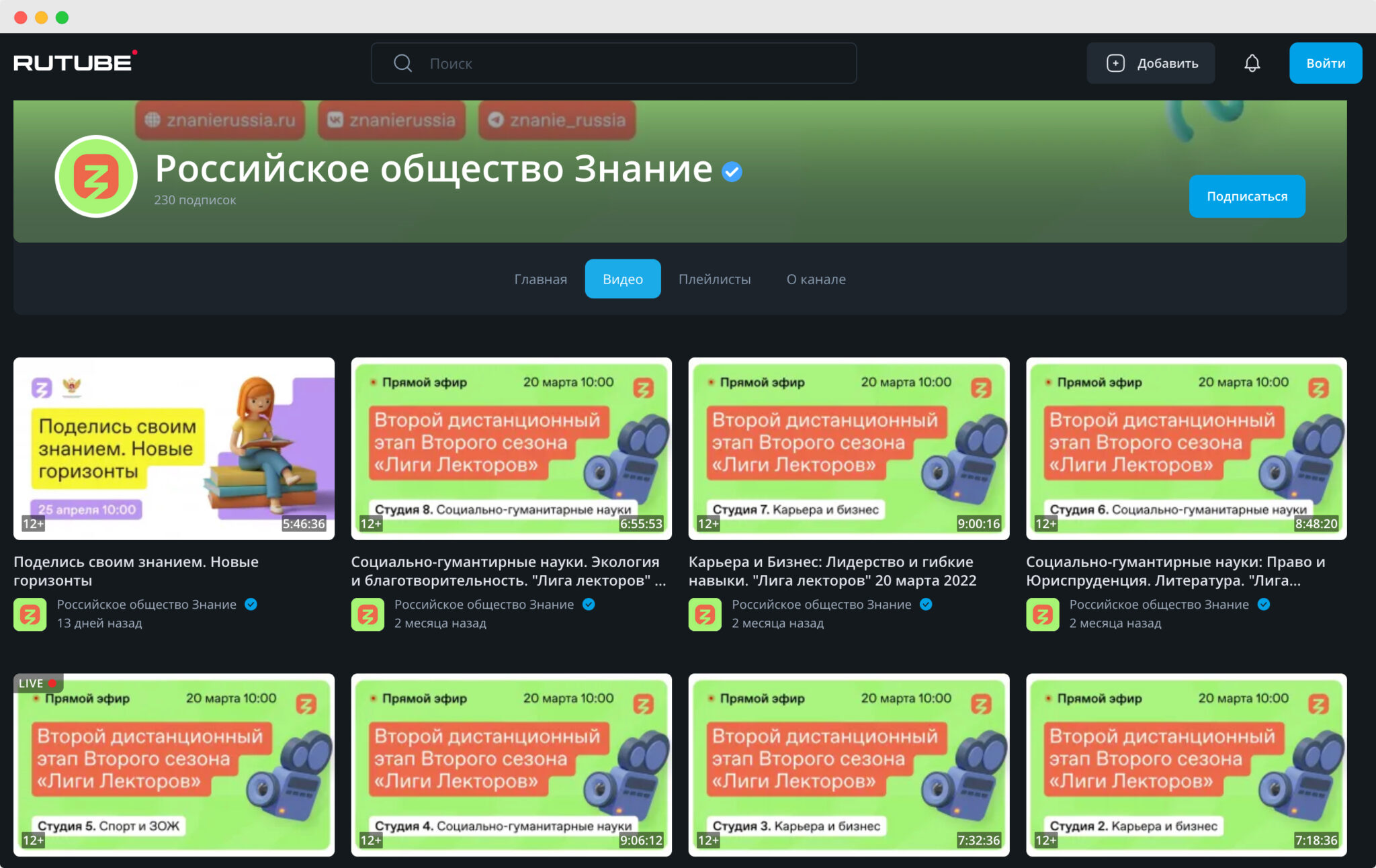The image size is (1376, 868).
Task: Focus the Поиск search field
Action: point(625,63)
